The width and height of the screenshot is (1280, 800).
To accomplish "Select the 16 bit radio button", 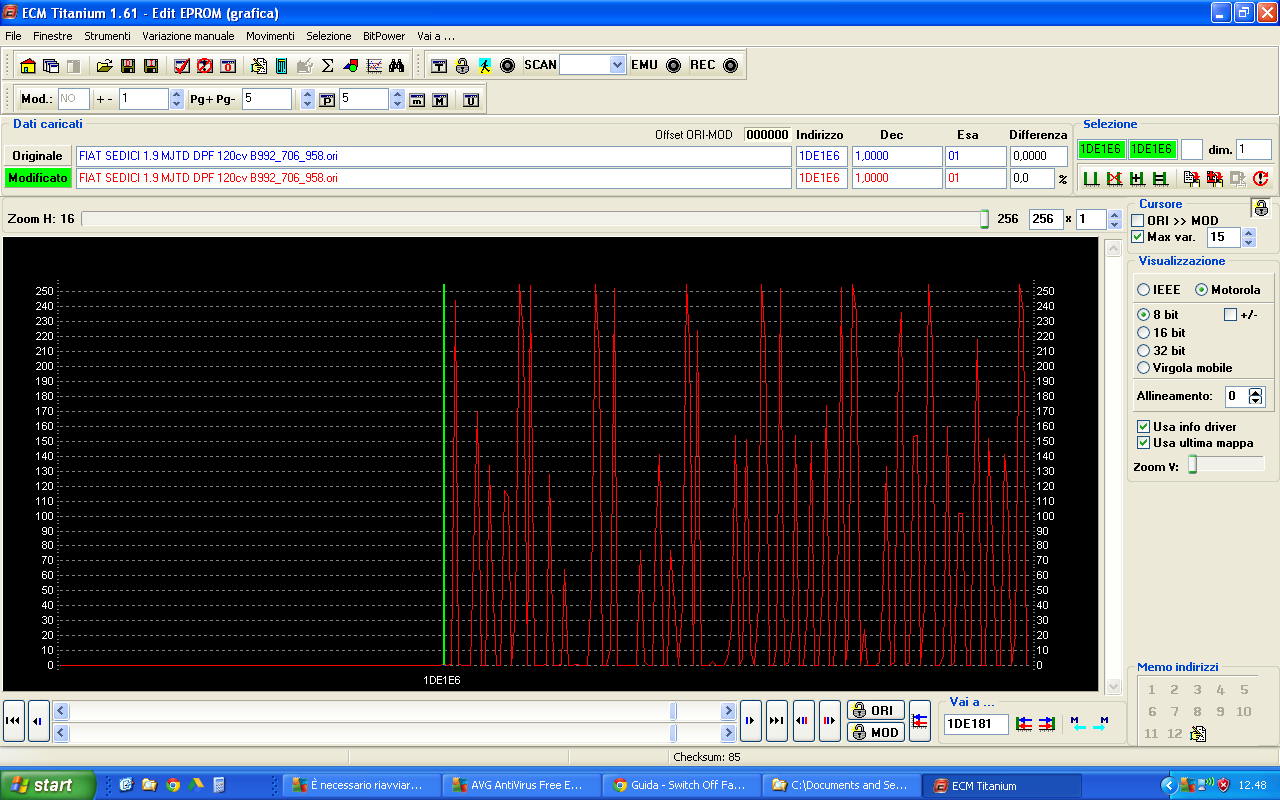I will pos(1144,333).
